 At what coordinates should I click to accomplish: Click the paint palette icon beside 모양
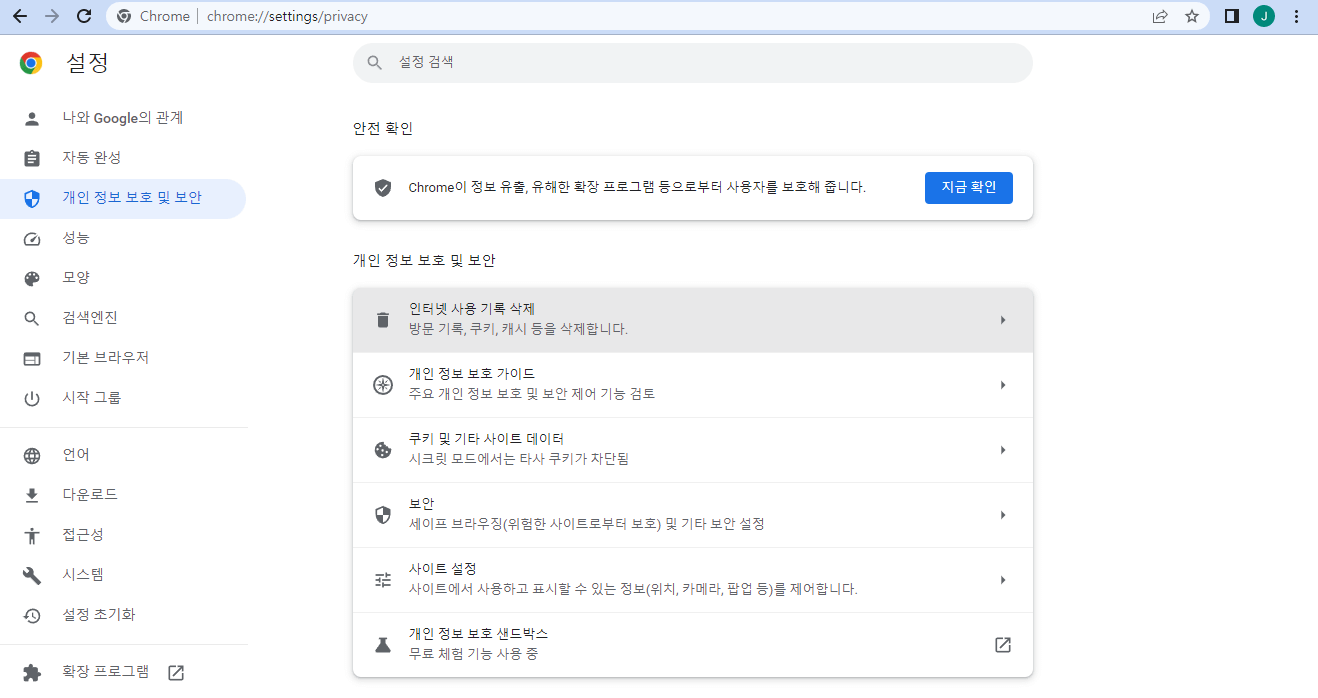point(31,277)
